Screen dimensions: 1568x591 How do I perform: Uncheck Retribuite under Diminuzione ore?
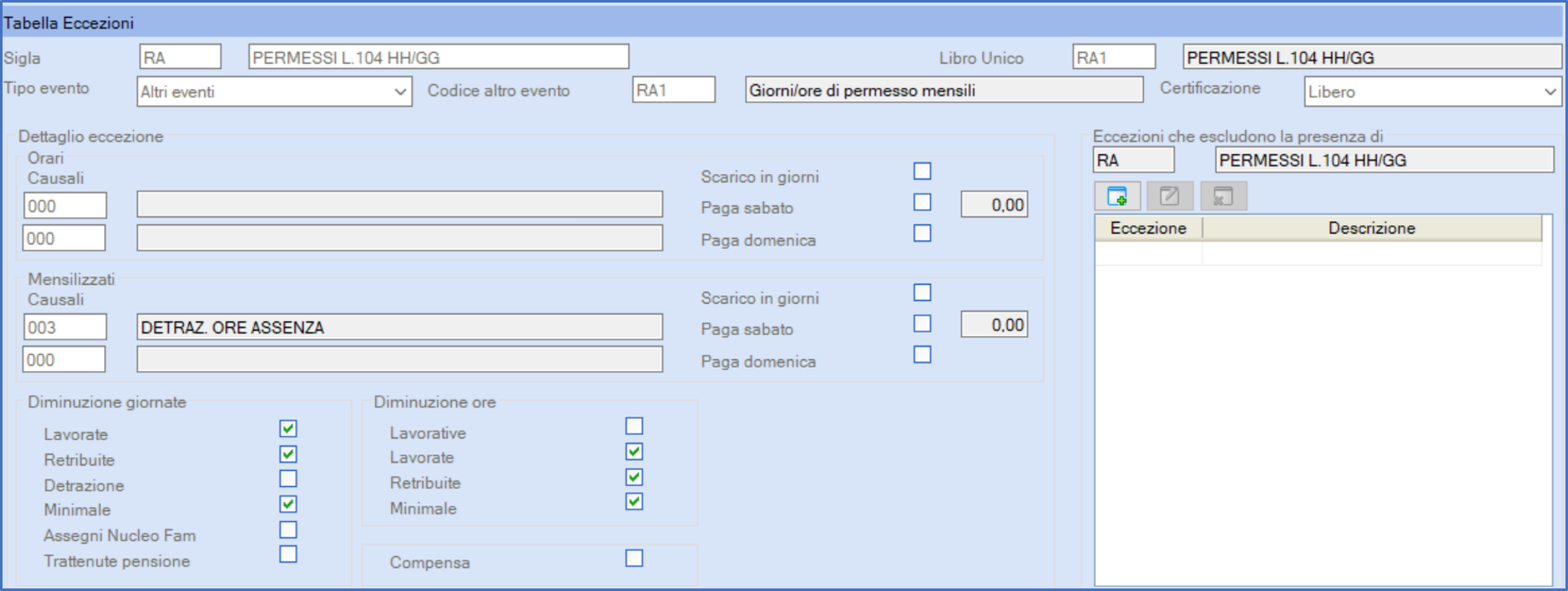(x=634, y=477)
